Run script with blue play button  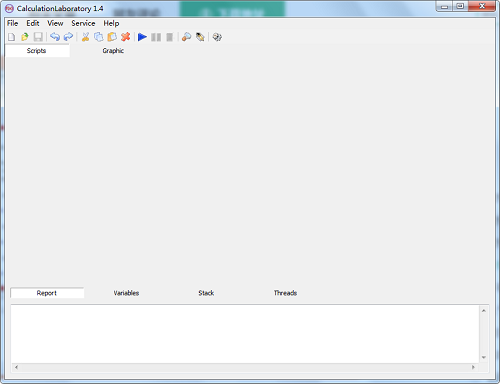pyautogui.click(x=142, y=37)
